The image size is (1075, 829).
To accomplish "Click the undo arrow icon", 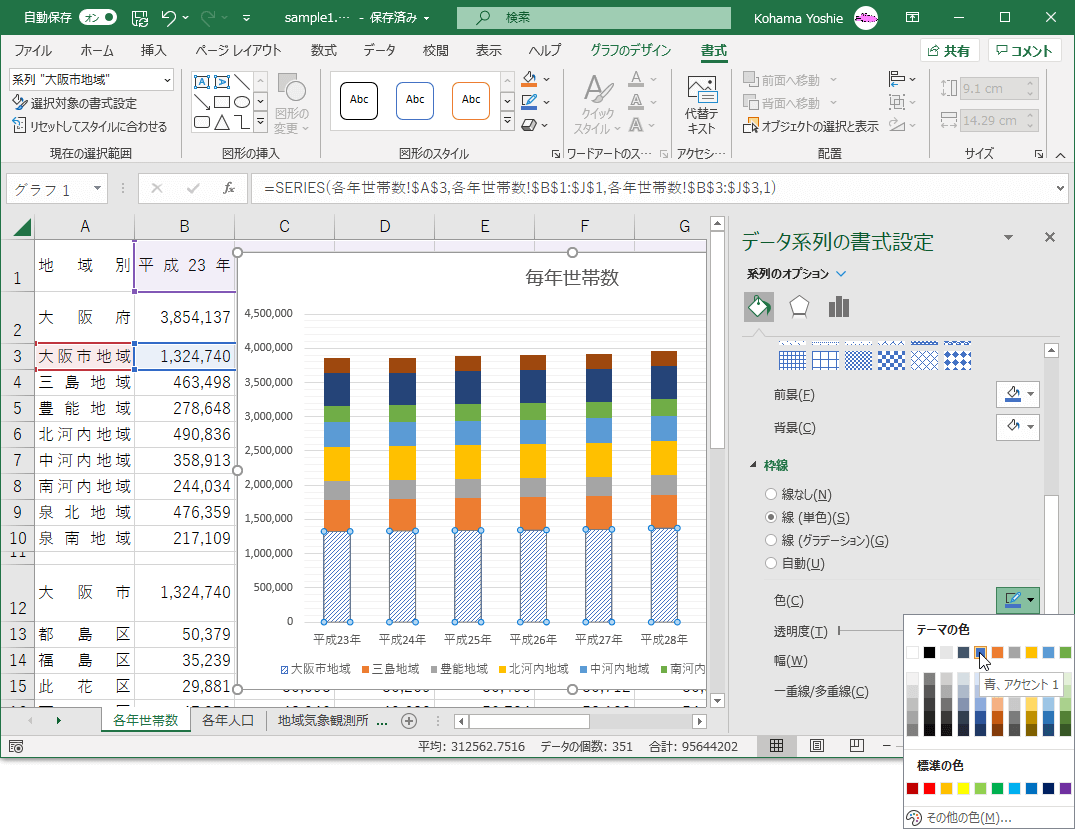I will click(x=169, y=17).
